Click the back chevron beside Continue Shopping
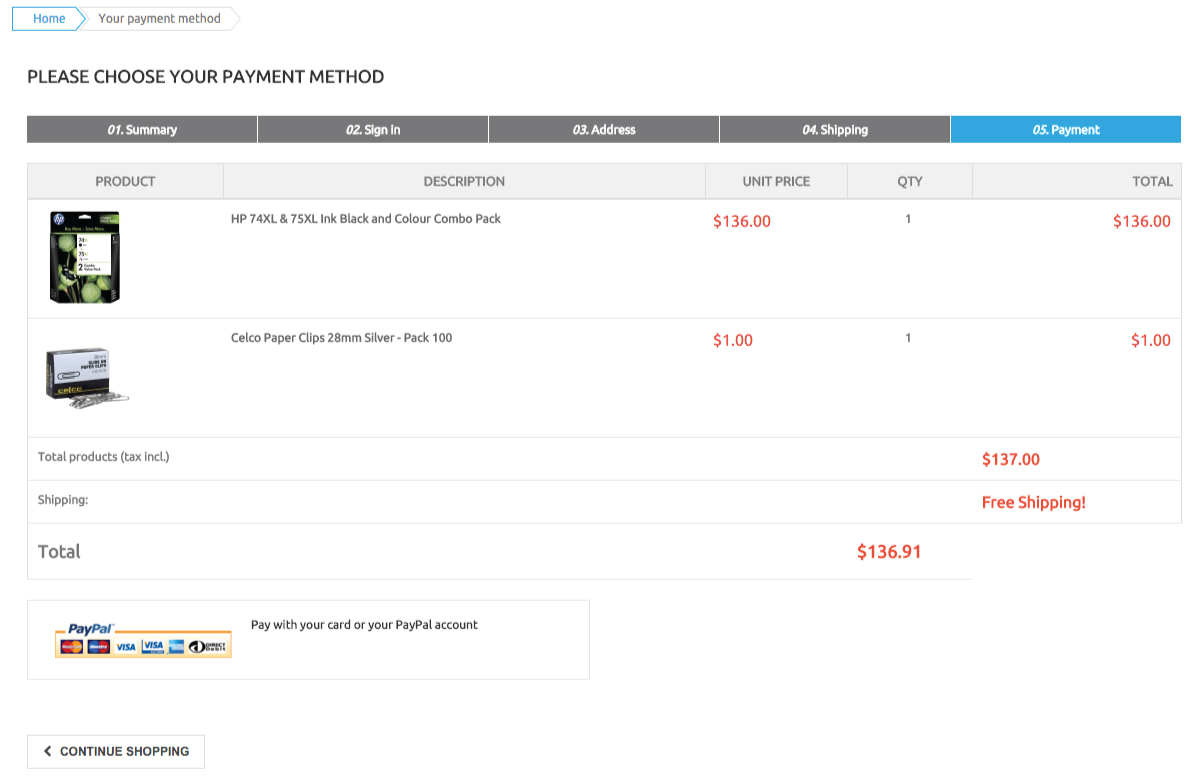The width and height of the screenshot is (1189, 782). point(47,751)
